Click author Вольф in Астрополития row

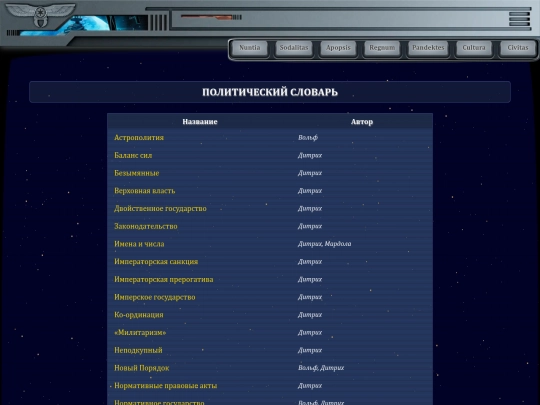(308, 137)
